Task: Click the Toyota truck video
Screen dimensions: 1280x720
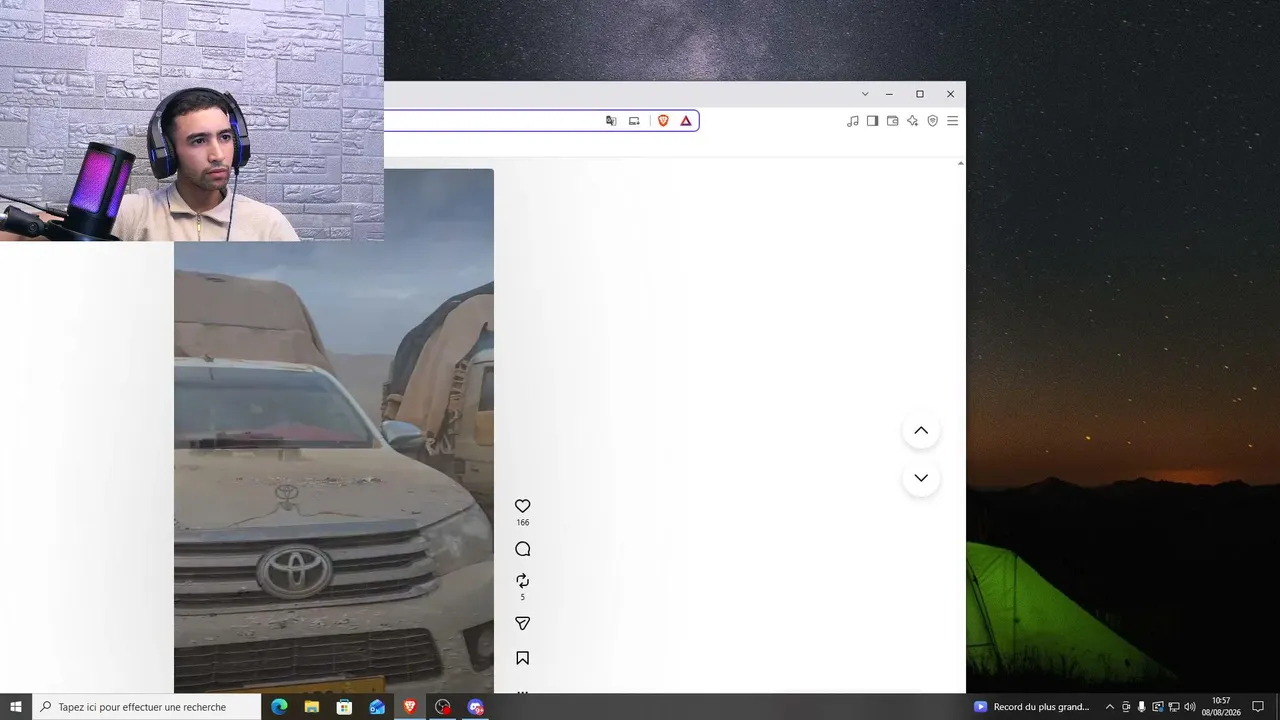Action: [x=334, y=466]
